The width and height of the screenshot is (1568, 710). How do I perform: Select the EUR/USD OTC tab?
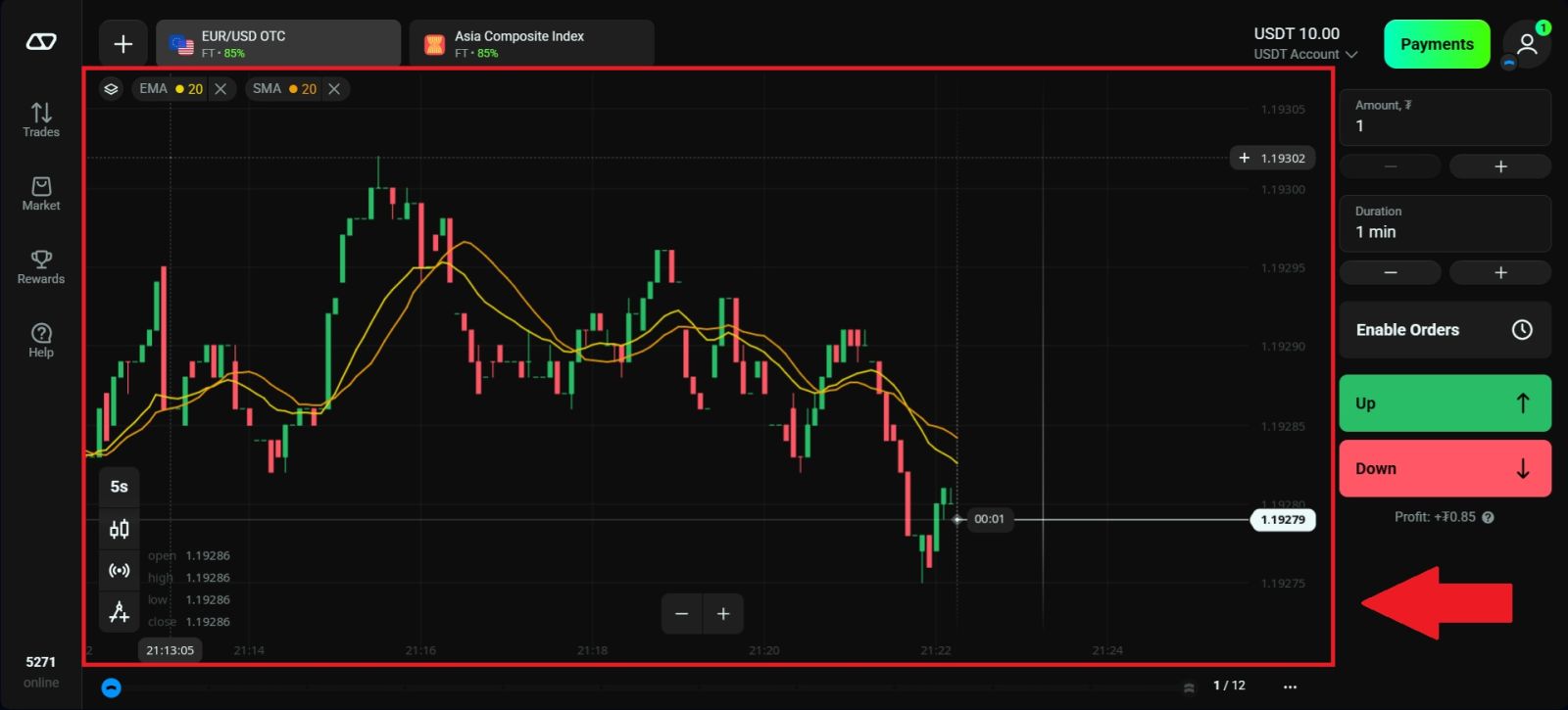[278, 44]
